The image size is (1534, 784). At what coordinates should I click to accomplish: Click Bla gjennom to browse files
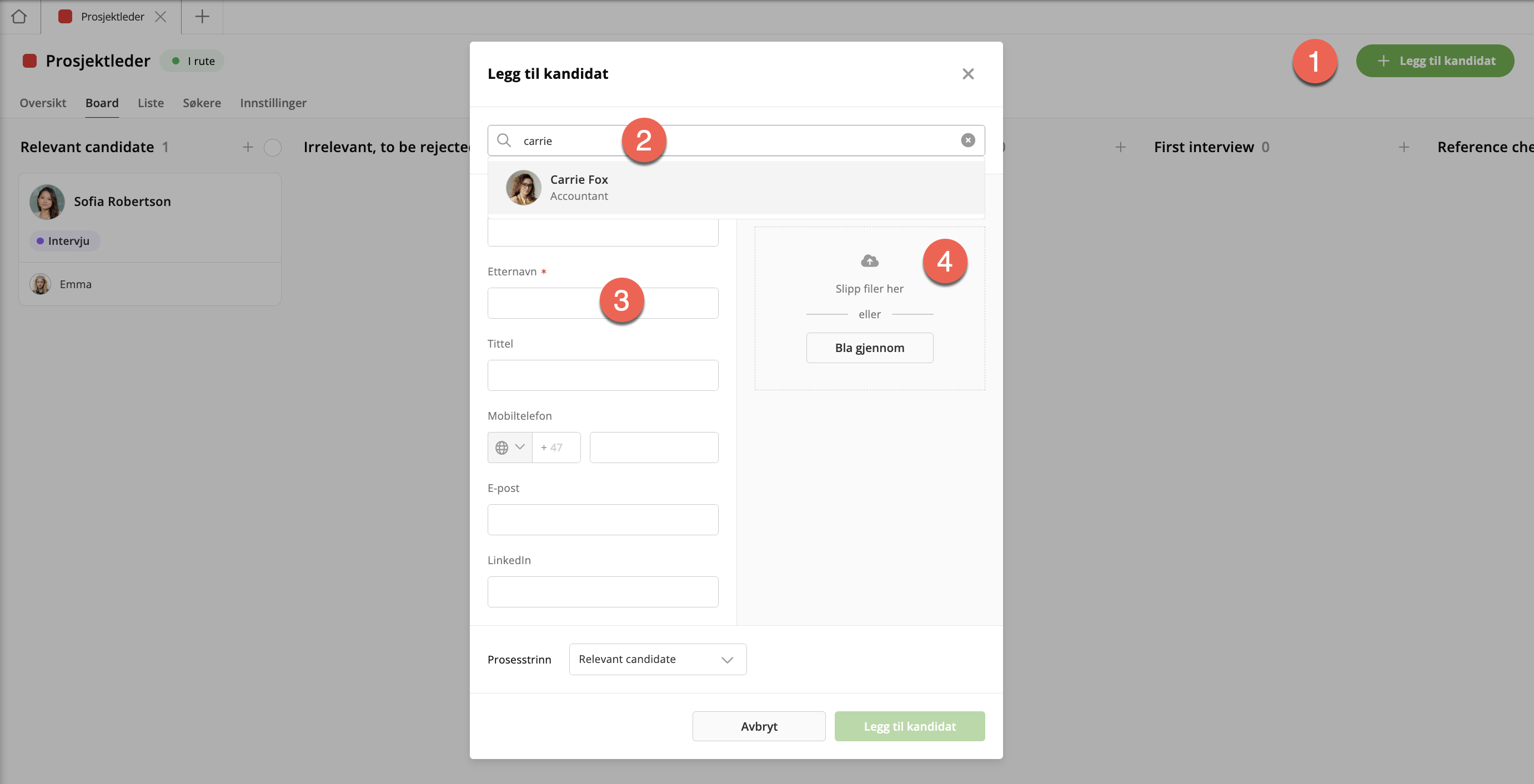point(869,348)
